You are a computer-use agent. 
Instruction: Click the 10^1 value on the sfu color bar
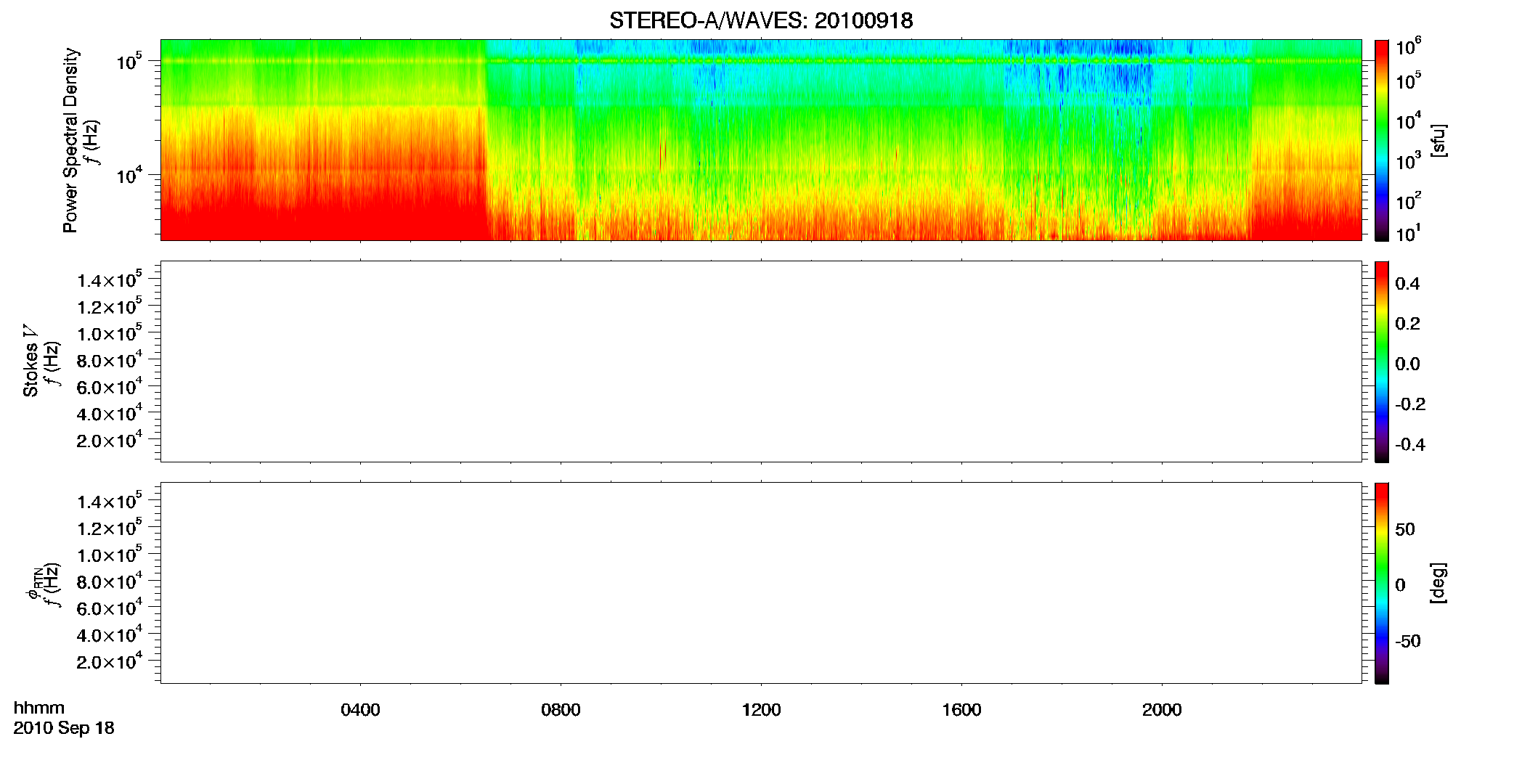click(x=1408, y=234)
